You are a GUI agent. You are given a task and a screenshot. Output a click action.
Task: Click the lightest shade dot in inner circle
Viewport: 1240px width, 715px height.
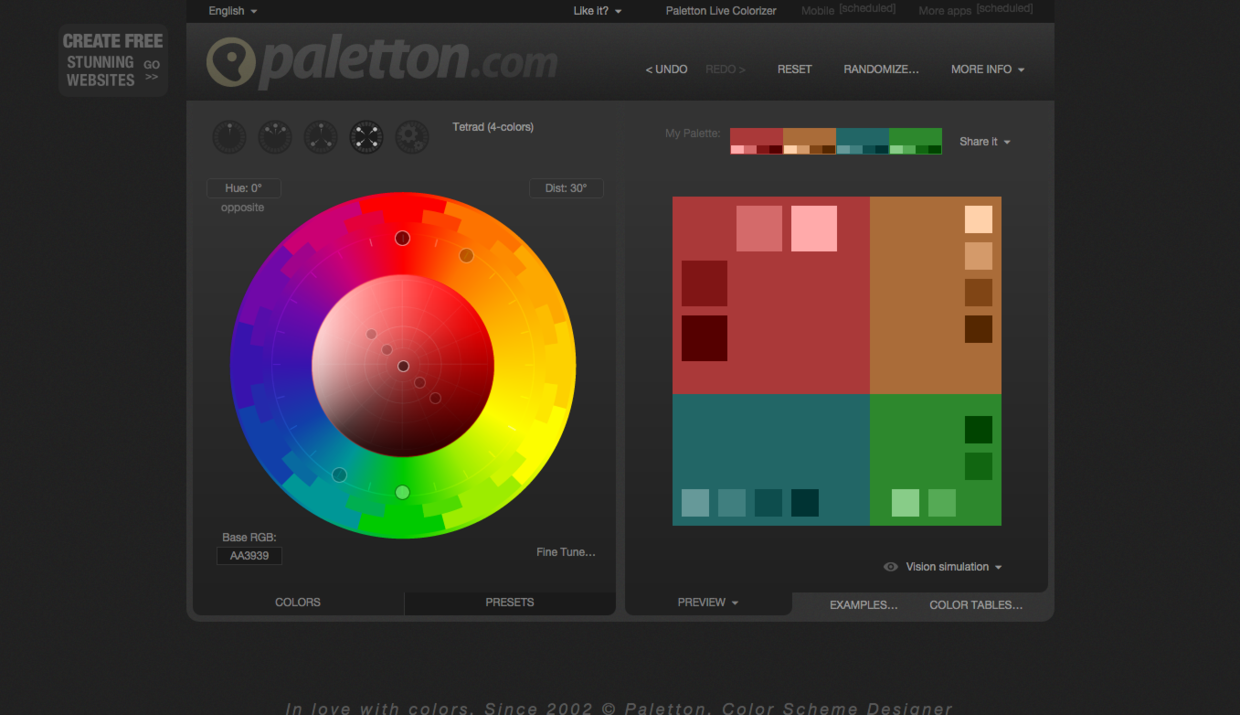[x=371, y=334]
